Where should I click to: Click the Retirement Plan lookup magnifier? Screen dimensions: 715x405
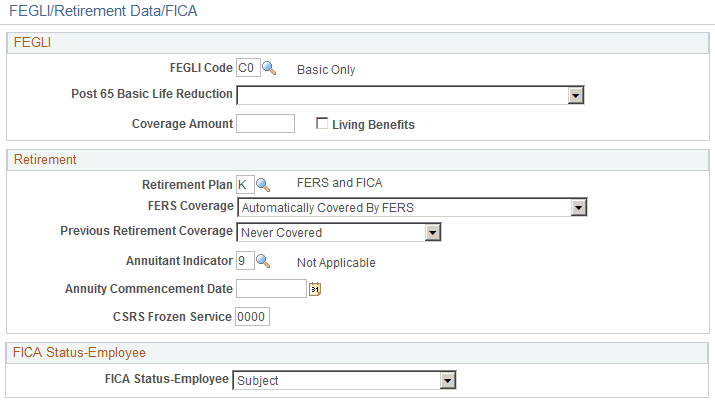click(x=263, y=184)
